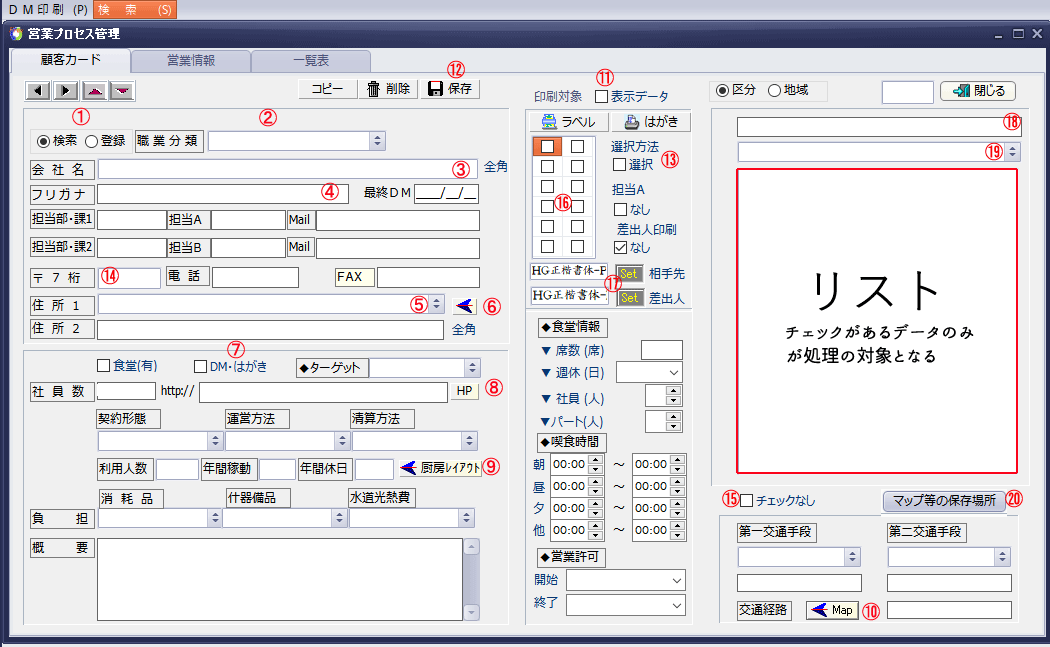Image resolution: width=1050 pixels, height=647 pixels.
Task: Click the next record right-arrow button
Action: click(65, 91)
